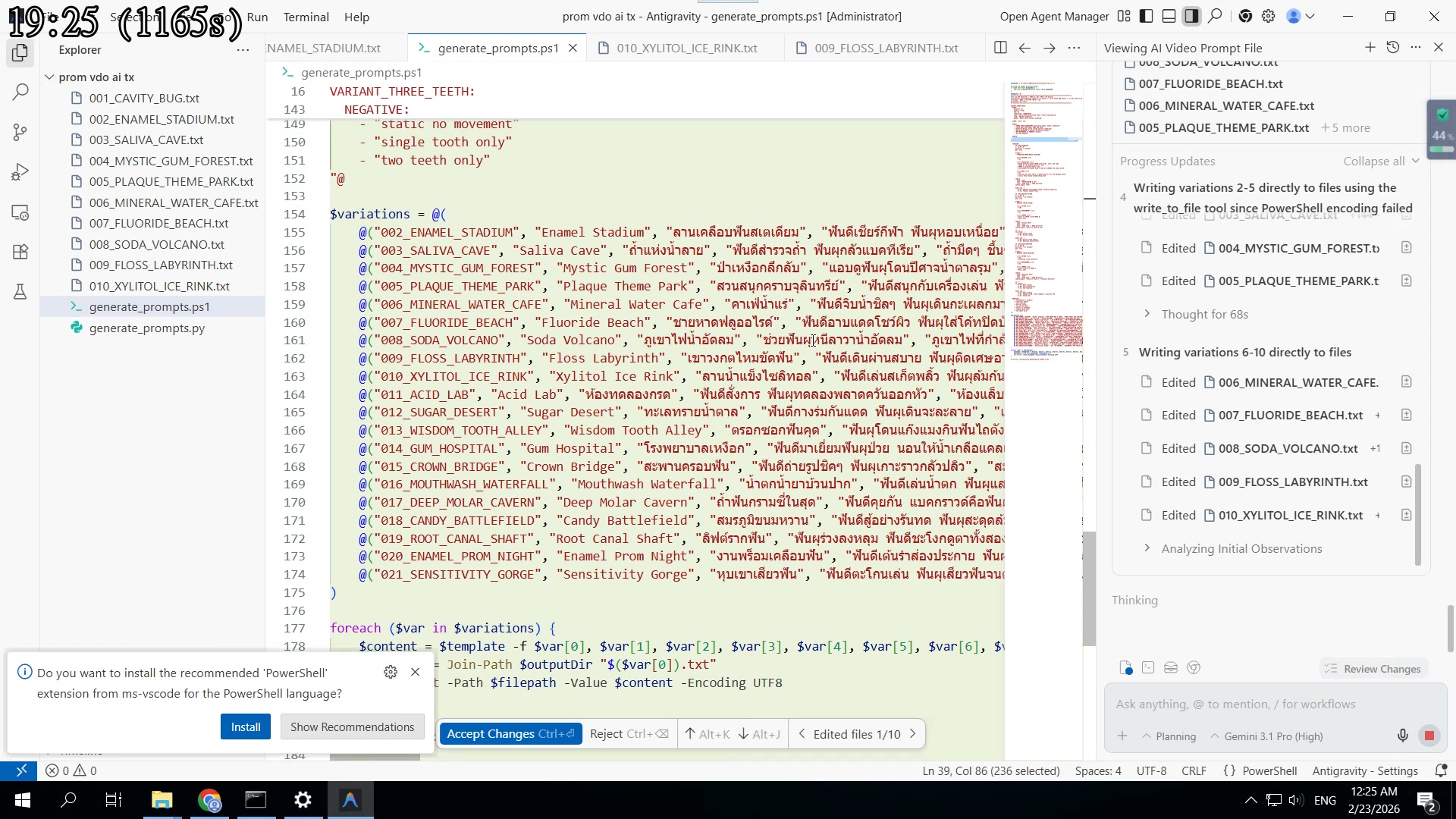Open conversation history clock icon

(1392, 48)
